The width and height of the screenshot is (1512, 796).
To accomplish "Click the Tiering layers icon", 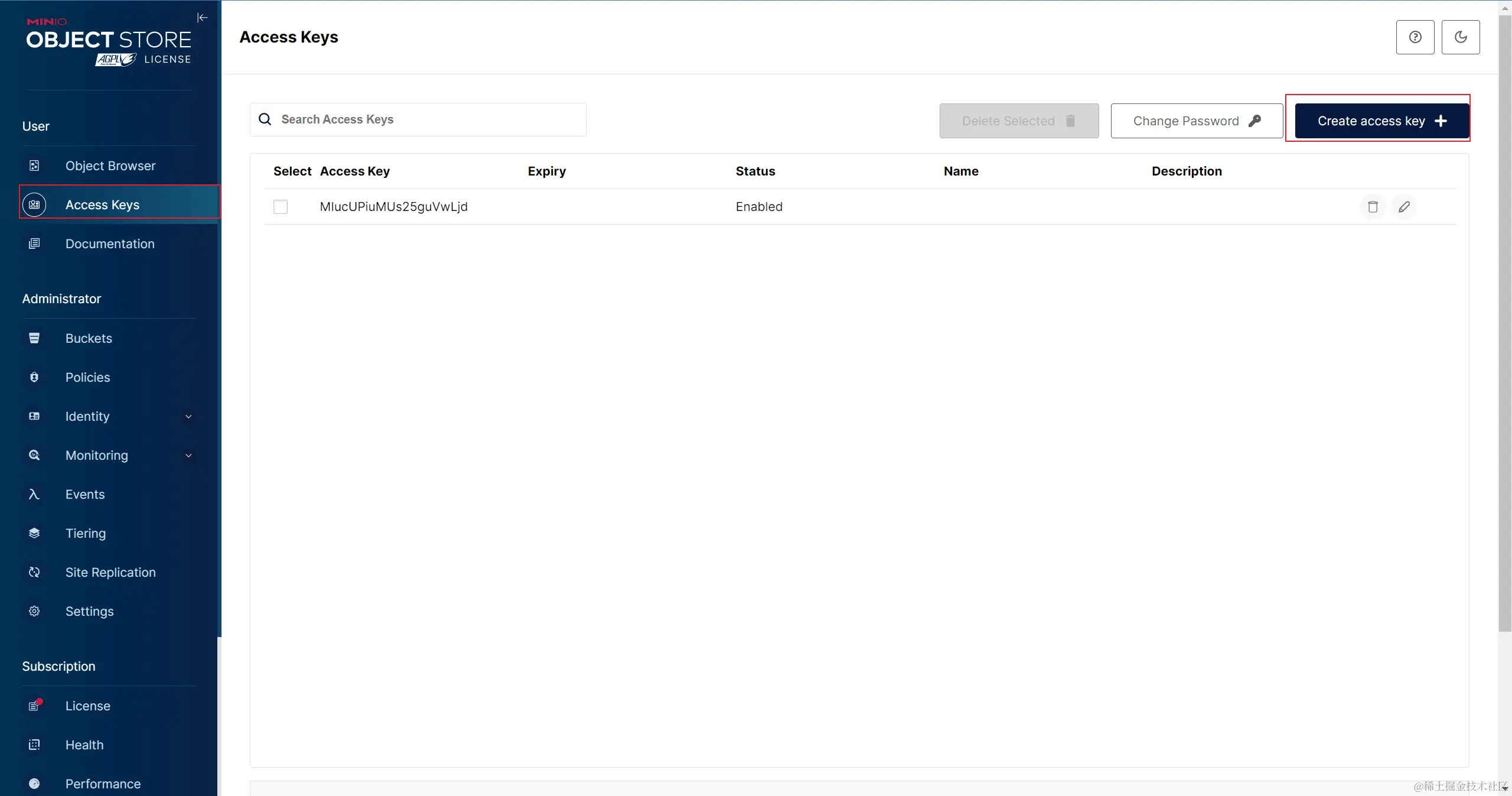I will [34, 533].
